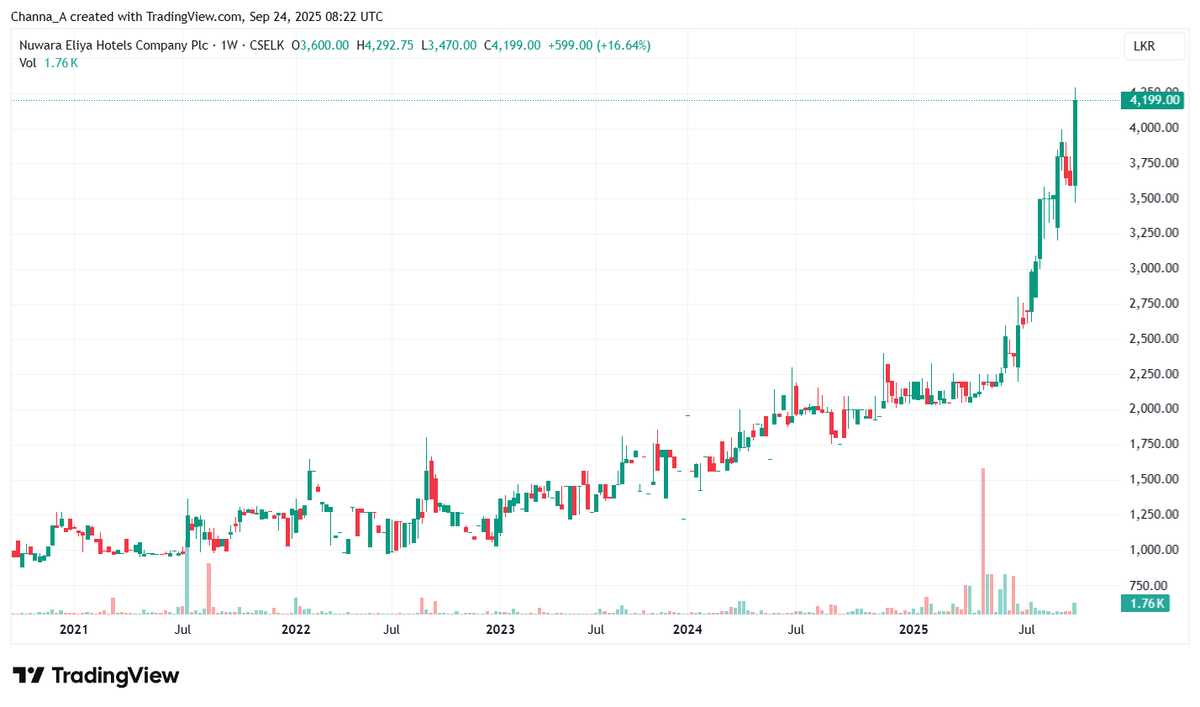Select the Nuwara Eliya Hotels Company Plc title
Screen dimensions: 1200x707
[112, 45]
